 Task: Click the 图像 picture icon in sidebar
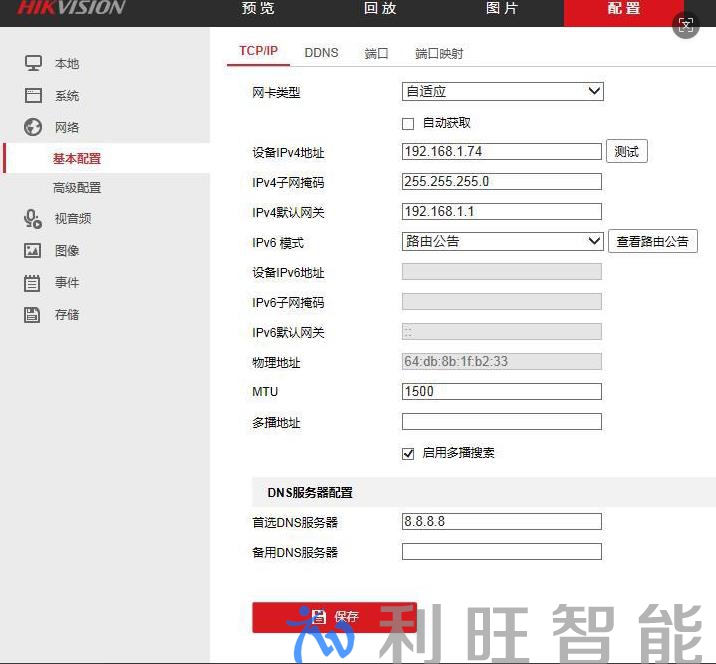33,251
